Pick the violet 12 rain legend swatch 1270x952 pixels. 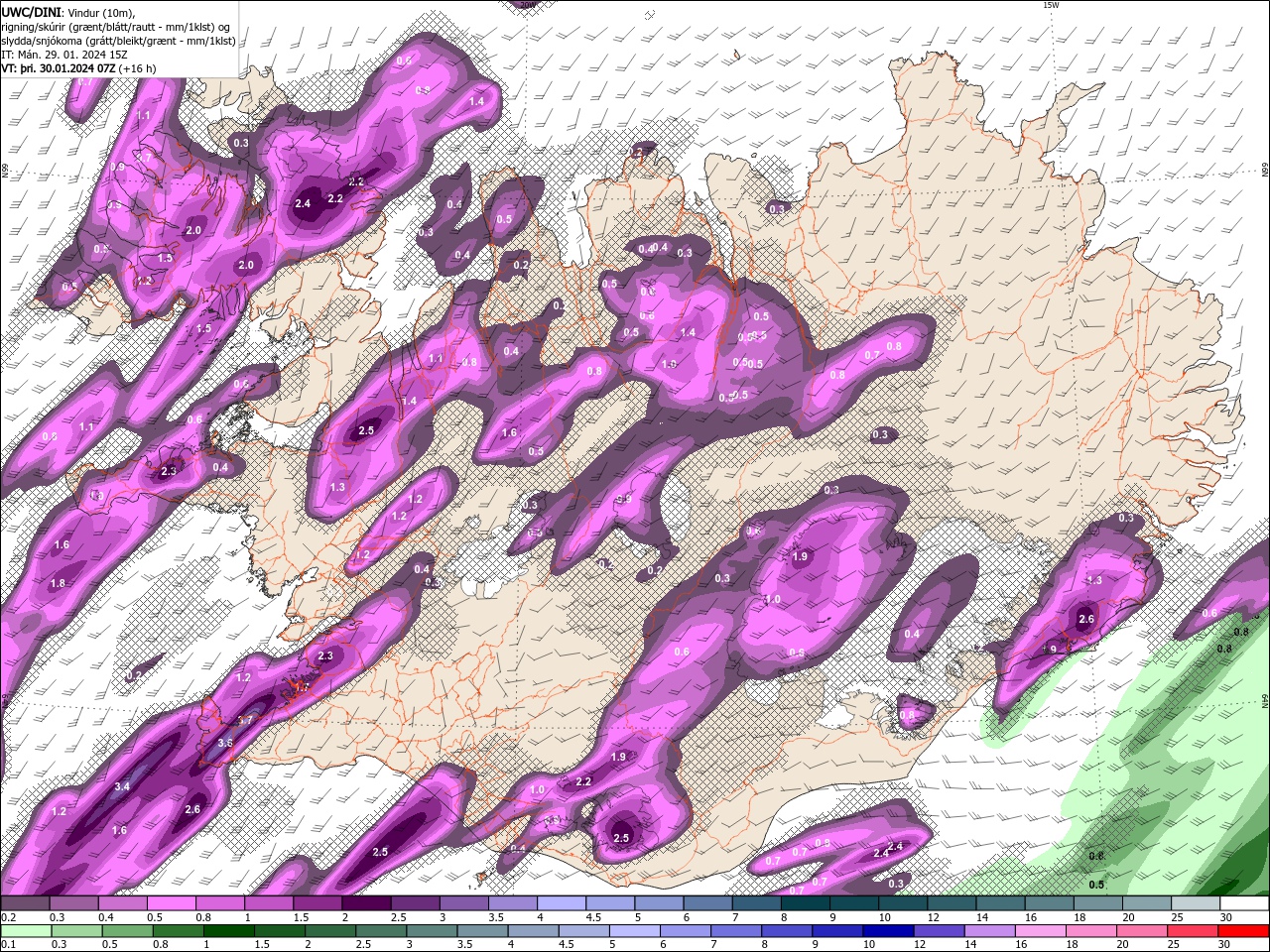(x=938, y=931)
